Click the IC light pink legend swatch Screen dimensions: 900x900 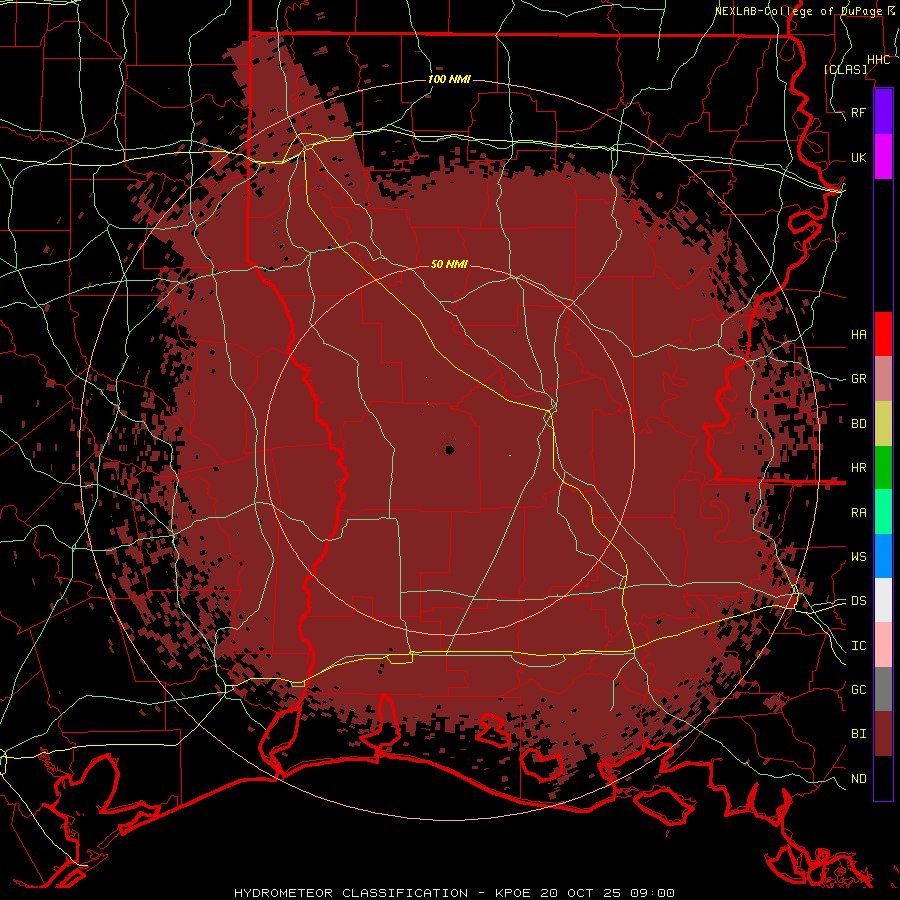[x=883, y=645]
